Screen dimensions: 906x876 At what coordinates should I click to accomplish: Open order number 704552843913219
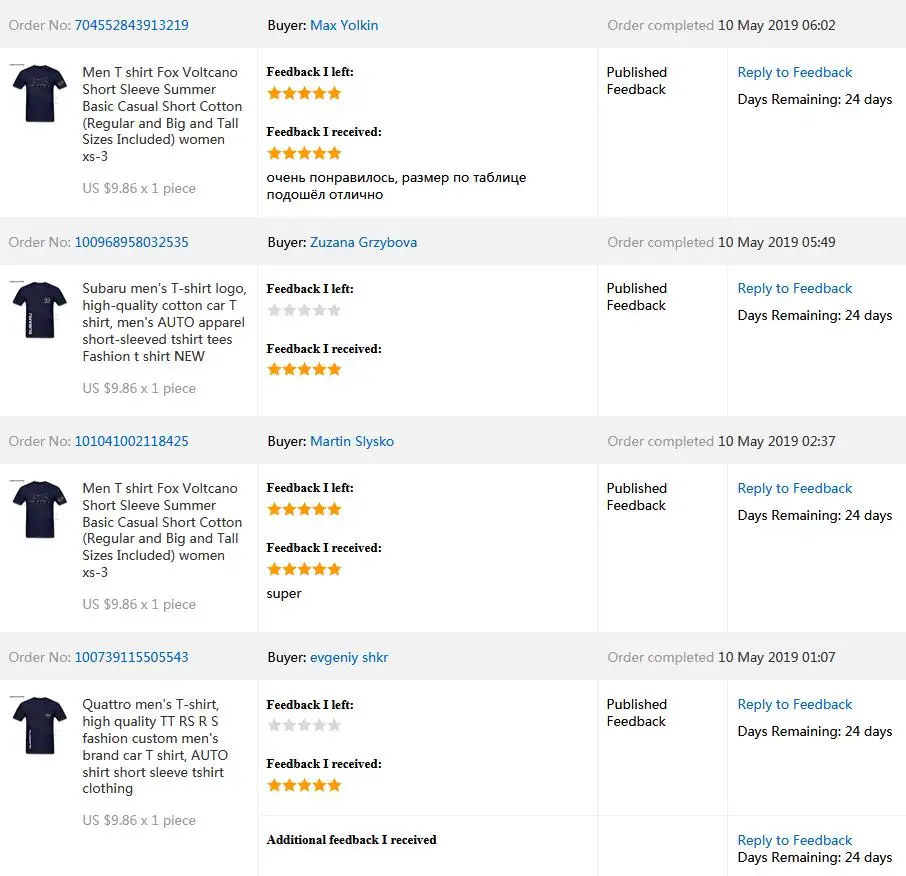point(131,25)
